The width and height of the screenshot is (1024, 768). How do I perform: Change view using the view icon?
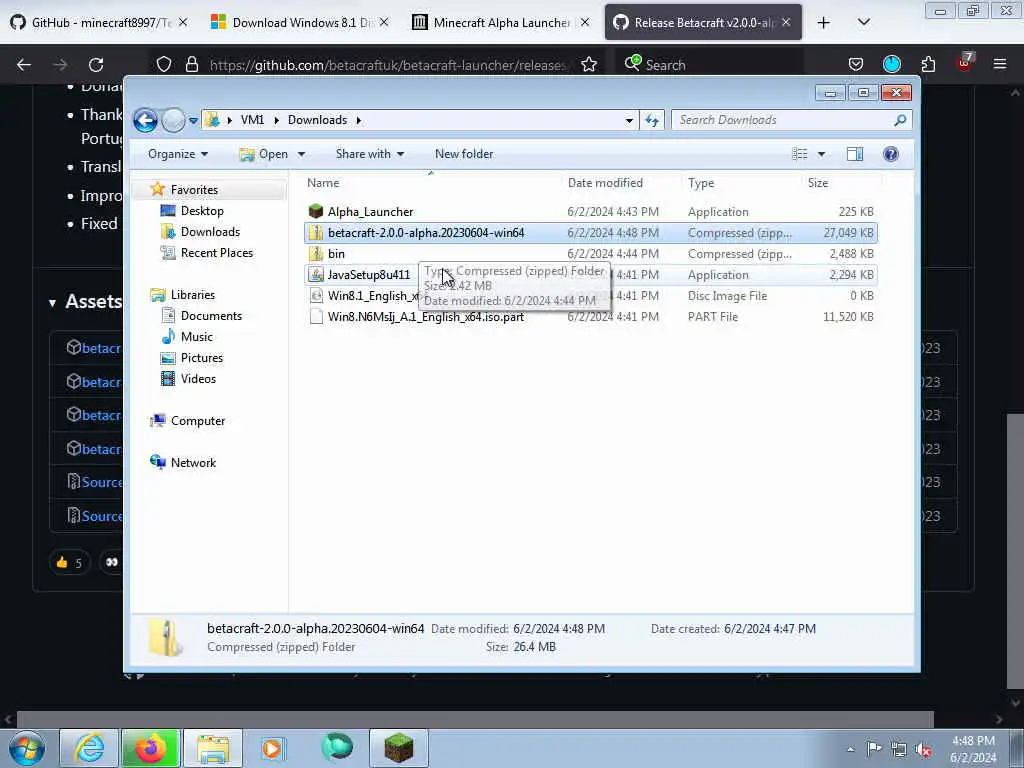coord(800,154)
